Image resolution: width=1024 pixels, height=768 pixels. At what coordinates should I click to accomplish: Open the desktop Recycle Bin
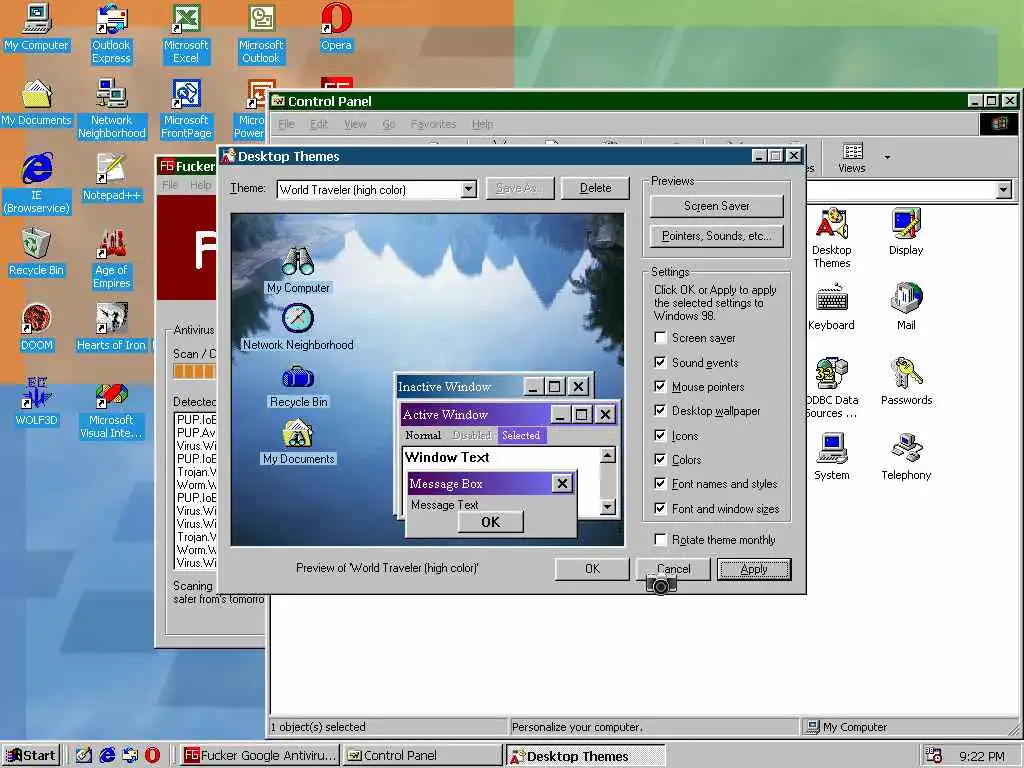[36, 253]
